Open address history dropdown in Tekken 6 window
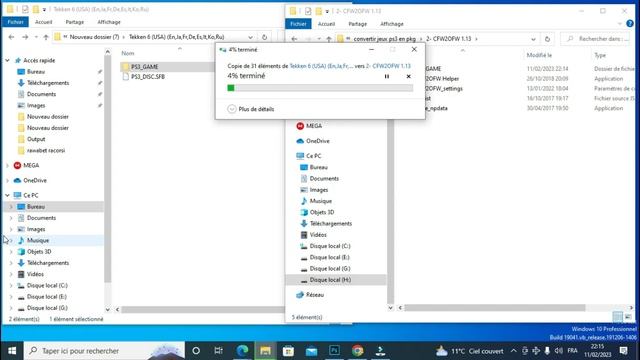This screenshot has height=360, width=640. 250,37
